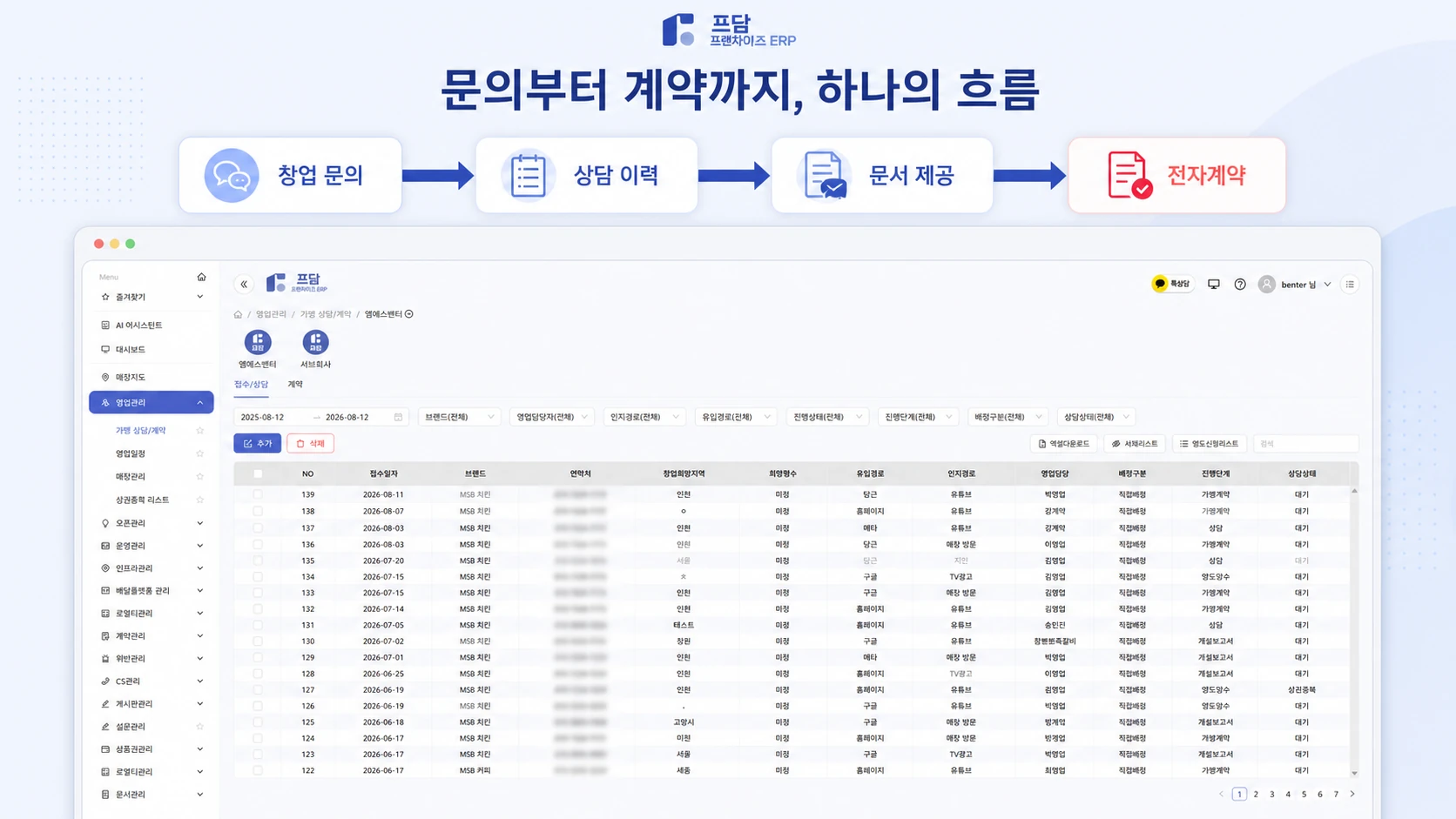This screenshot has height=819, width=1456.
Task: Open the 유입경로(전체) filter dropdown
Action: tap(736, 417)
